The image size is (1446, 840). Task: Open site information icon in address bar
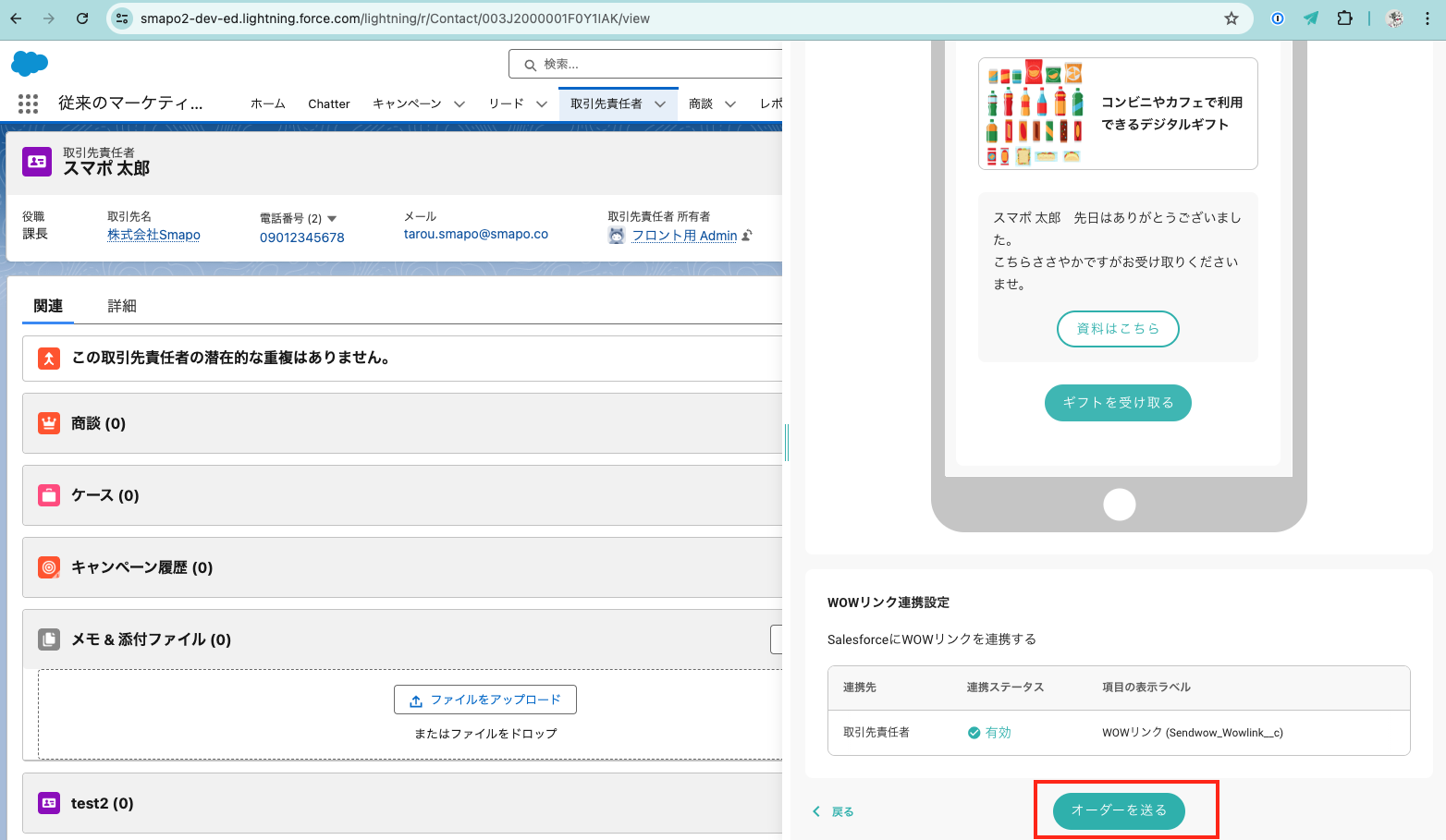click(122, 18)
